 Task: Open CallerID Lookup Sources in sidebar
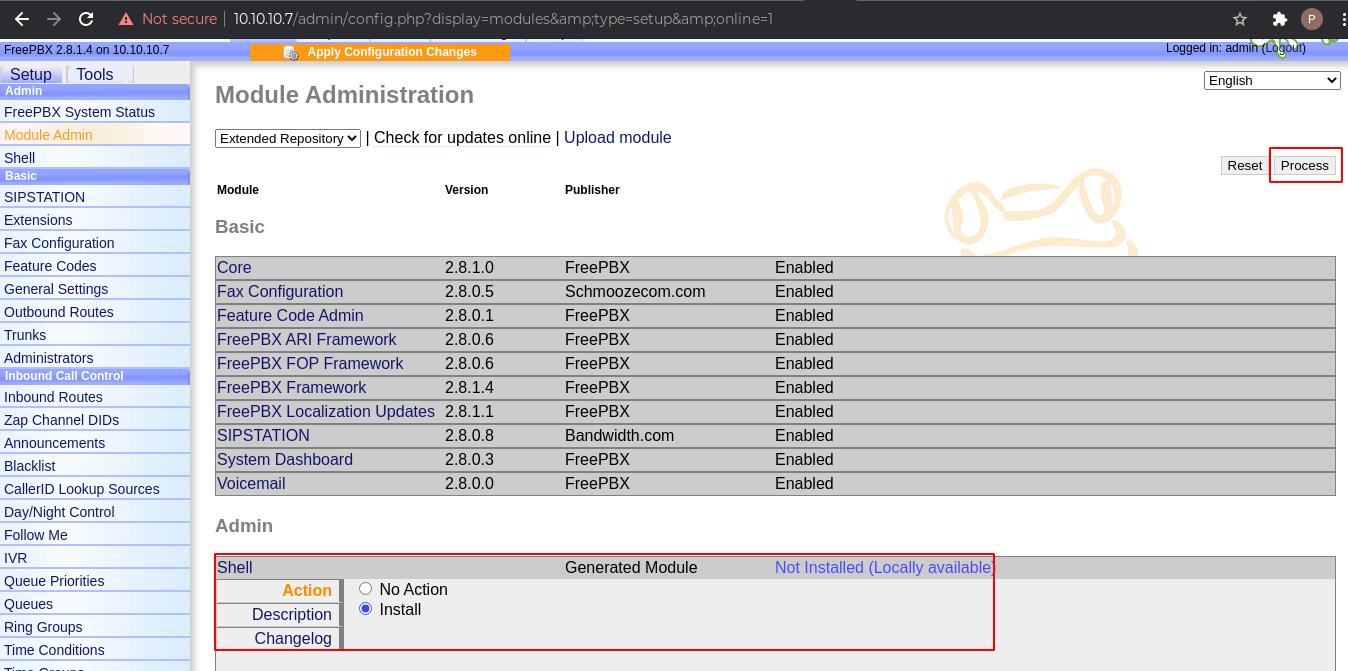94,489
